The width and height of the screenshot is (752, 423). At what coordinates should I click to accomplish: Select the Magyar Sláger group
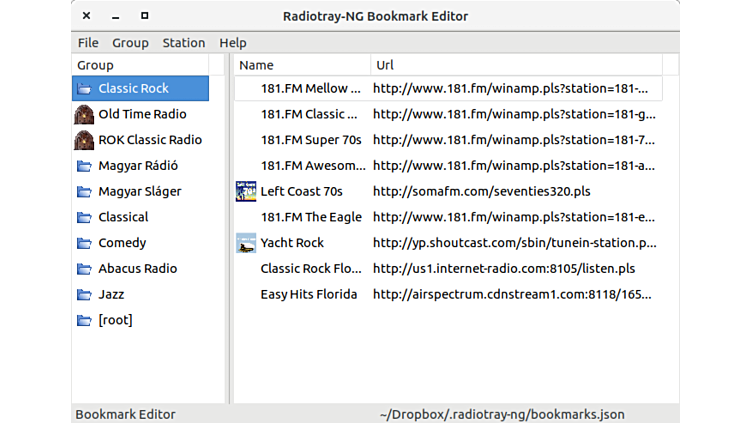(x=139, y=192)
